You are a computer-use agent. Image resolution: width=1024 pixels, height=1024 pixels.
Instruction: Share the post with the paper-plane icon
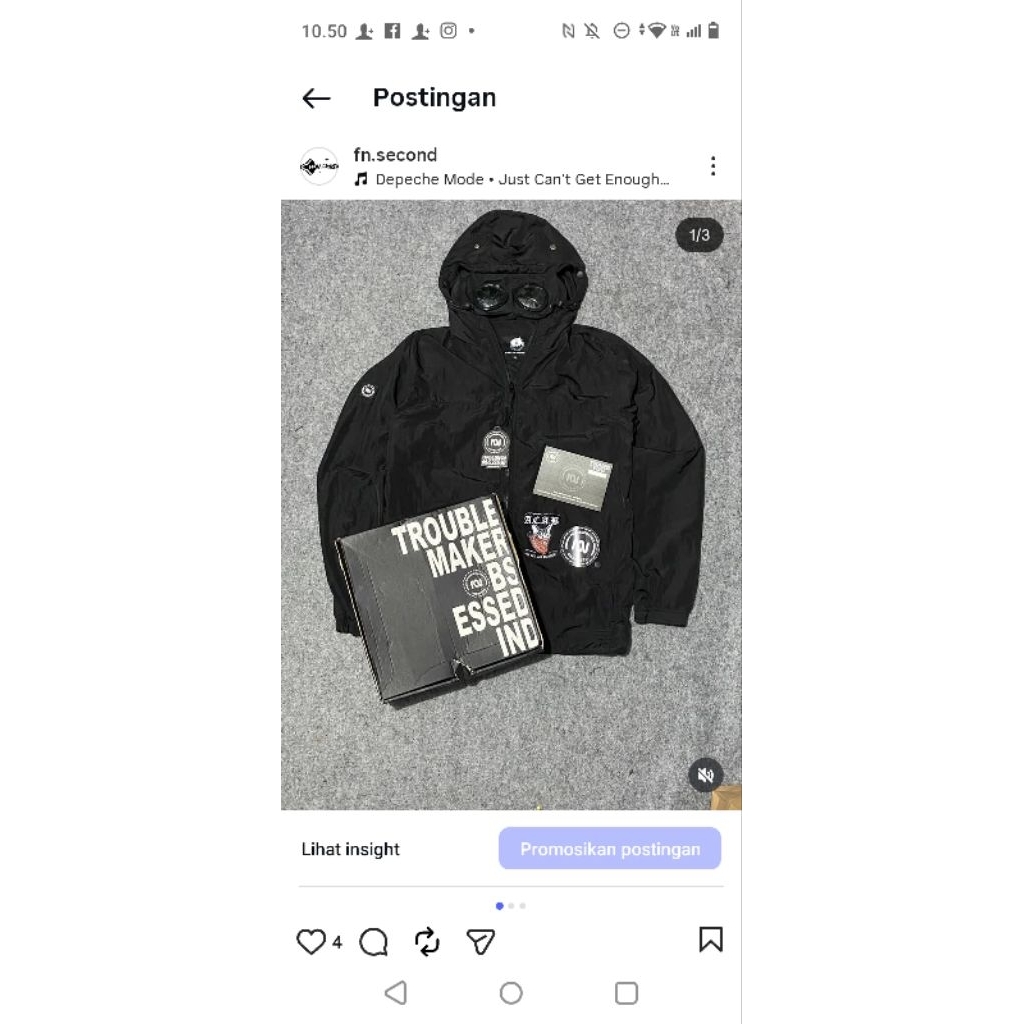(x=481, y=942)
